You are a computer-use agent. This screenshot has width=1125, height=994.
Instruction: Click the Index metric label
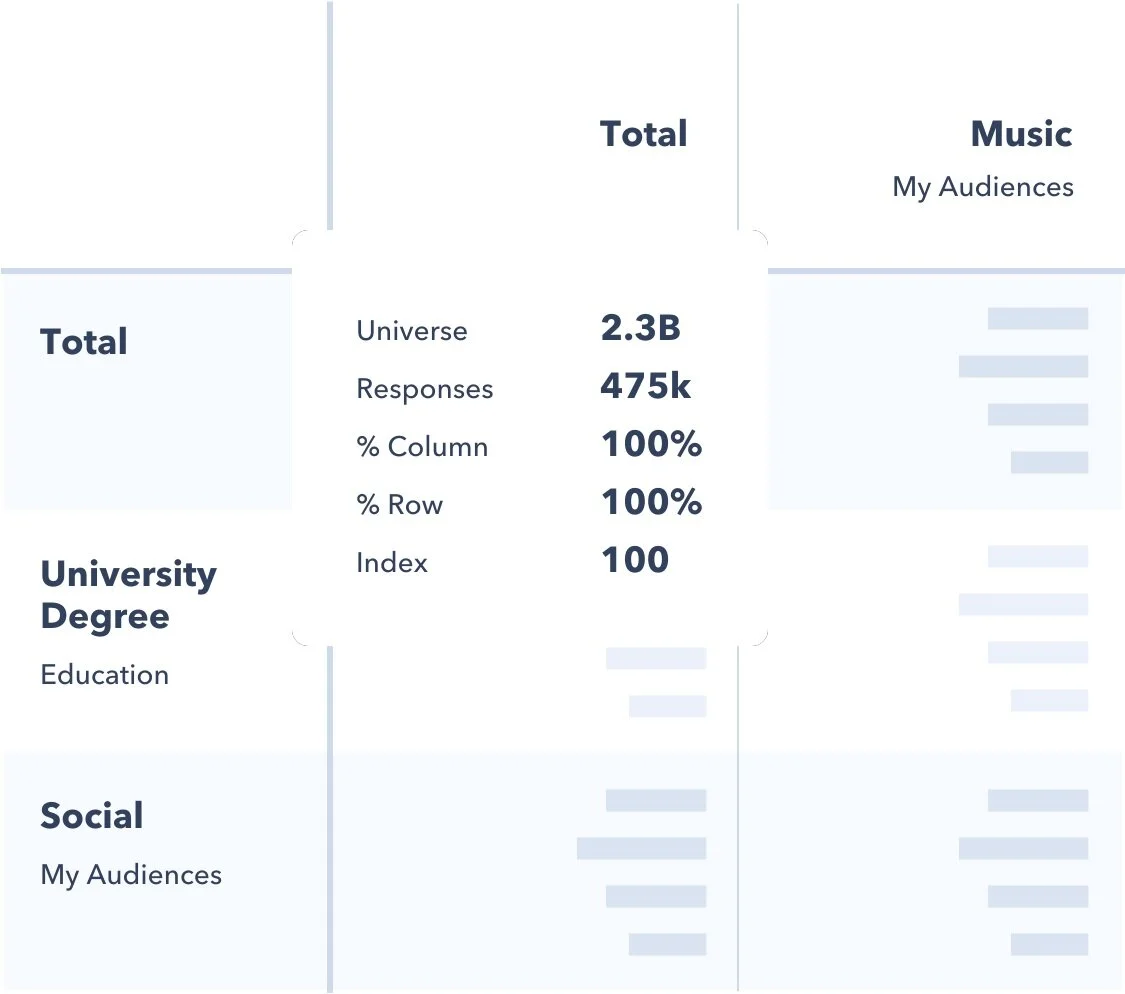(392, 563)
